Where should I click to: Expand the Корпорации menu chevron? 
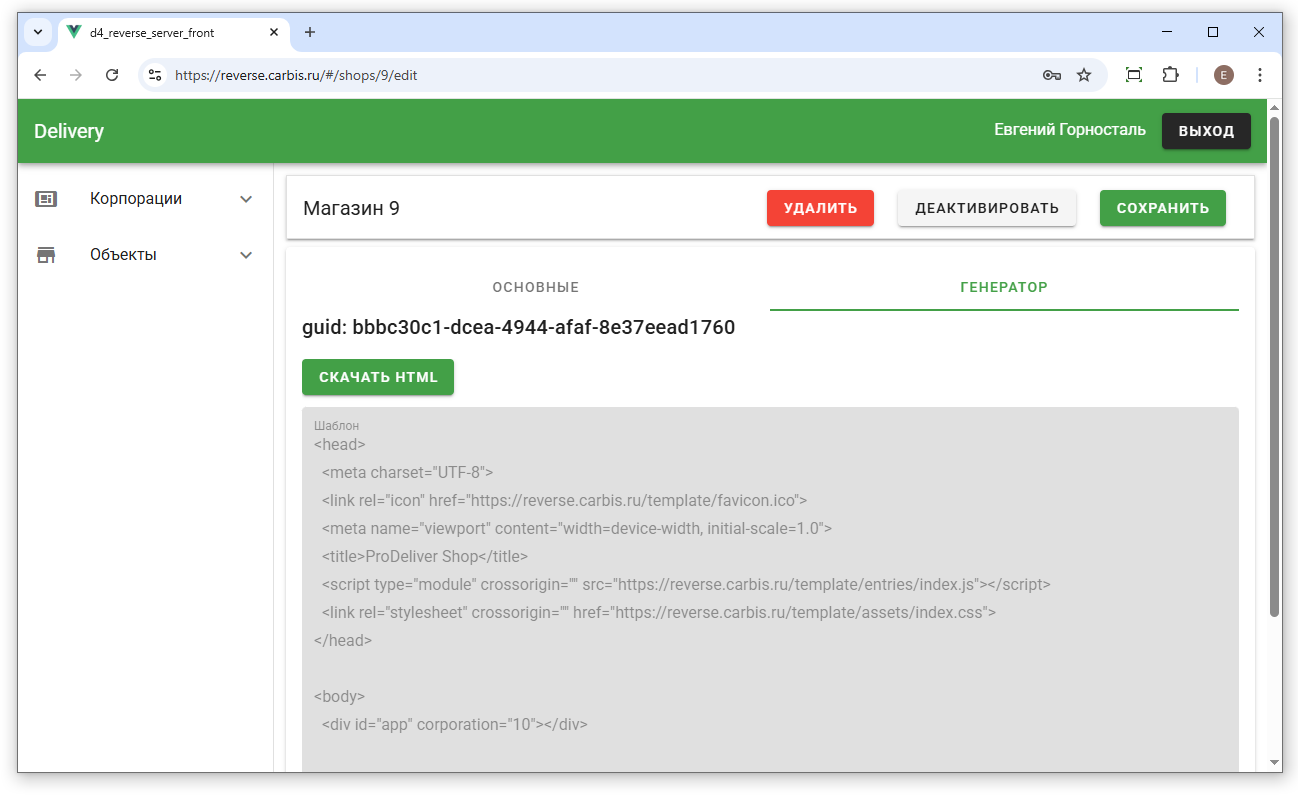pyautogui.click(x=246, y=199)
